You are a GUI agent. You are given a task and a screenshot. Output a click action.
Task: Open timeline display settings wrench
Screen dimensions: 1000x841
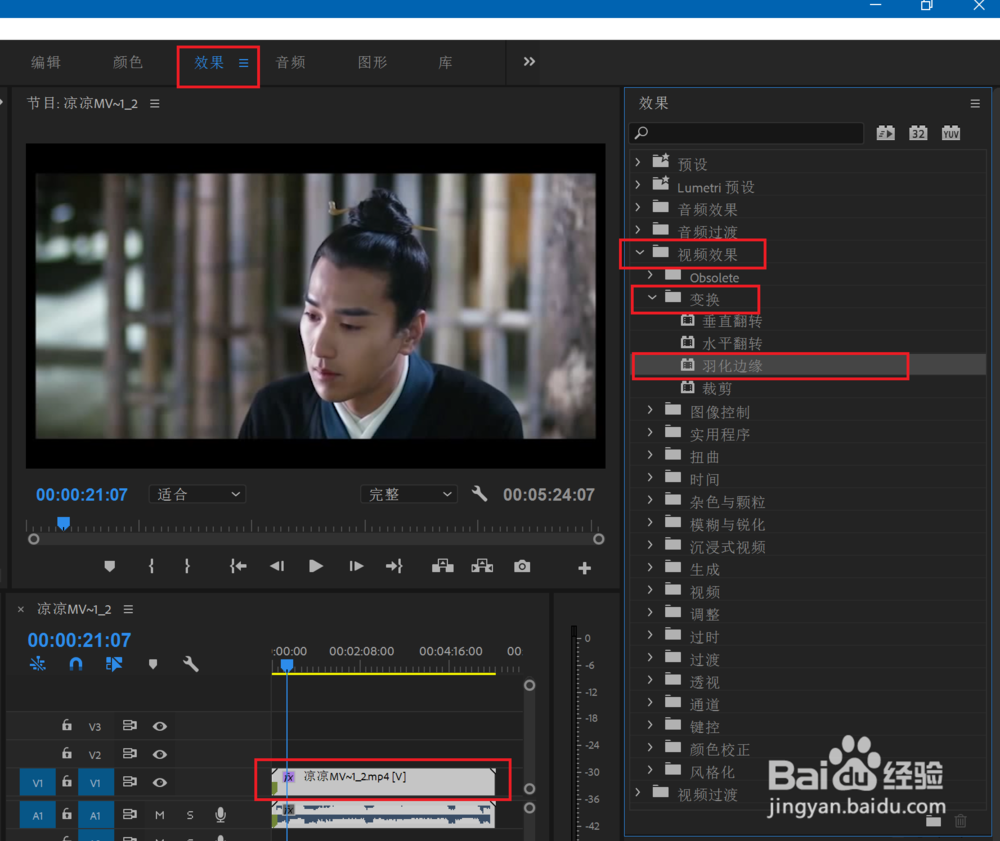coord(191,664)
